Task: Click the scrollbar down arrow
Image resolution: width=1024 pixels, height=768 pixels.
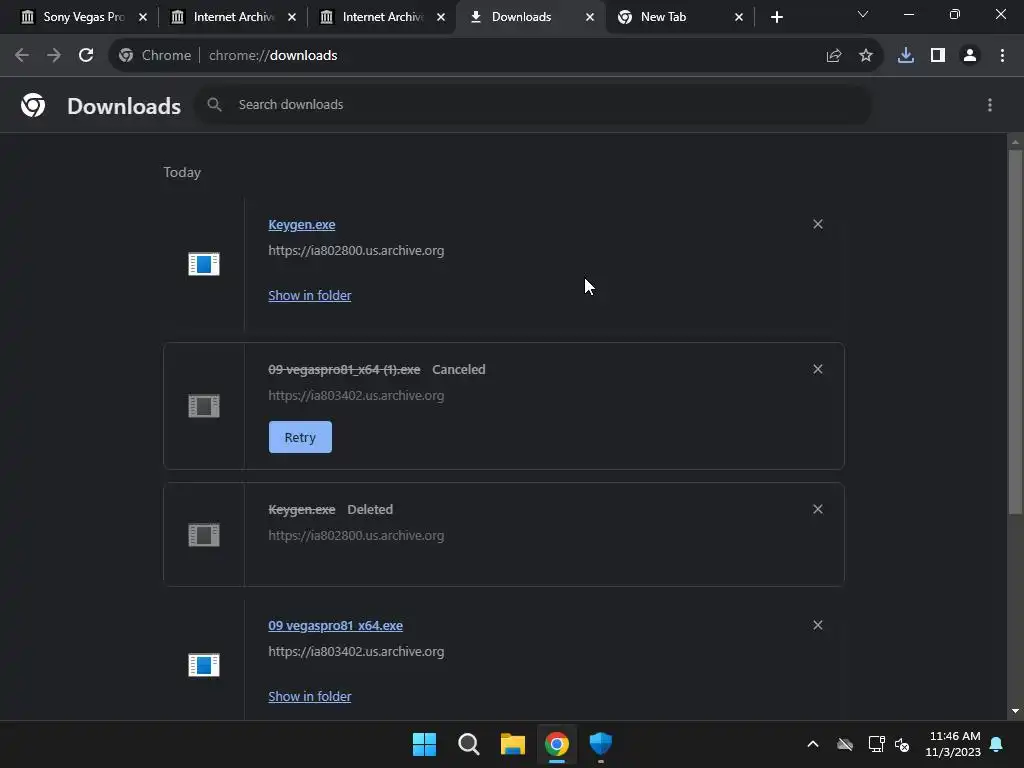Action: (x=1015, y=711)
